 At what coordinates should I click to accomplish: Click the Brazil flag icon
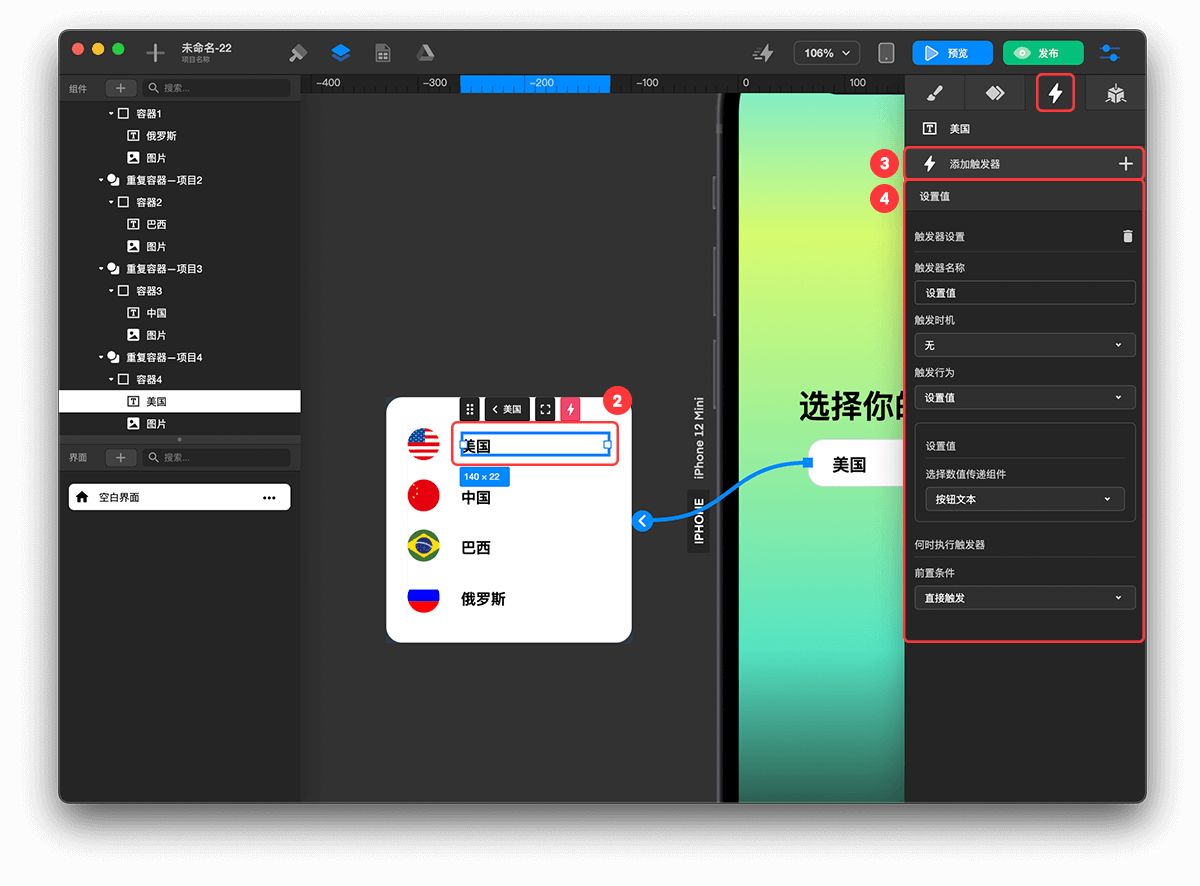[424, 546]
